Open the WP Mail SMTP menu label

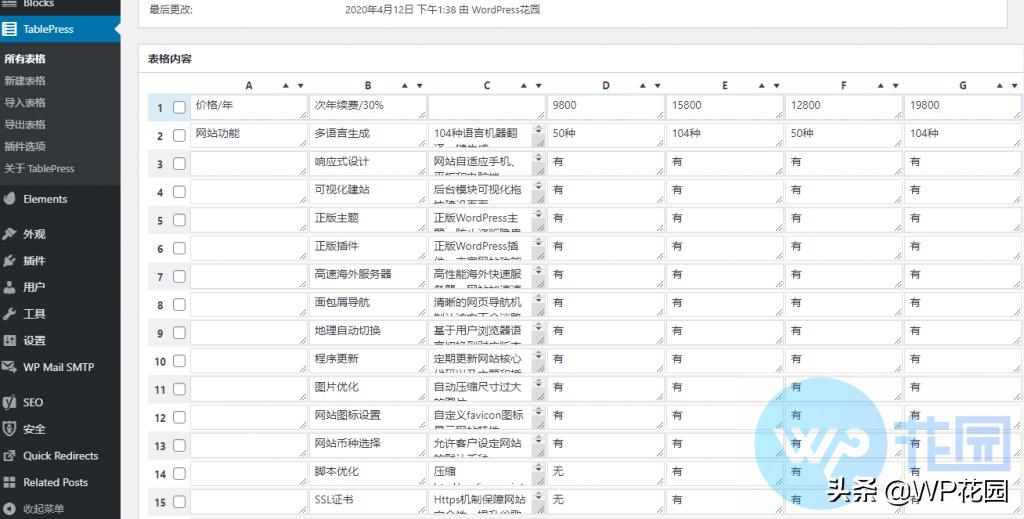59,367
